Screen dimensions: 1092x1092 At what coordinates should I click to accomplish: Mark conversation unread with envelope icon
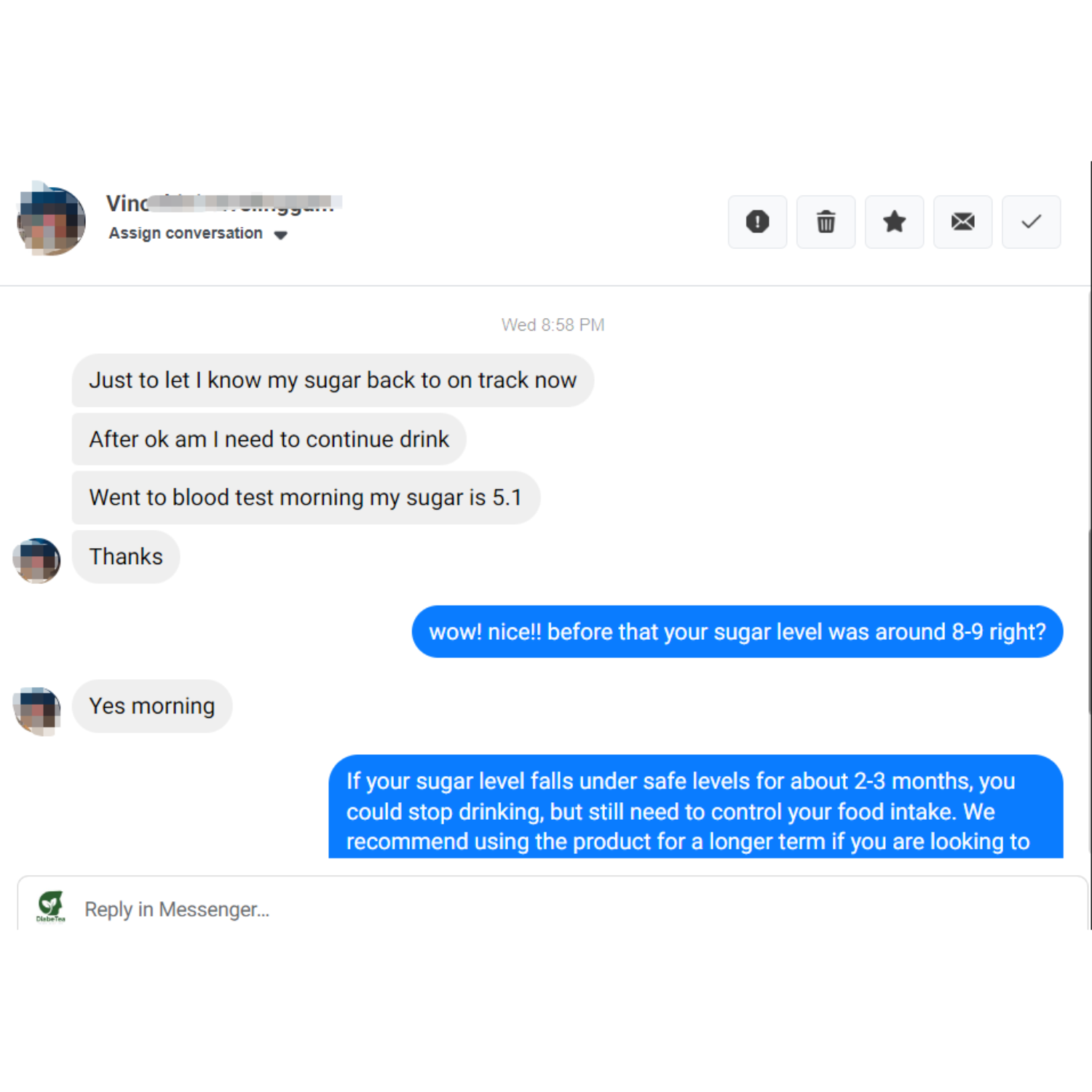click(962, 221)
